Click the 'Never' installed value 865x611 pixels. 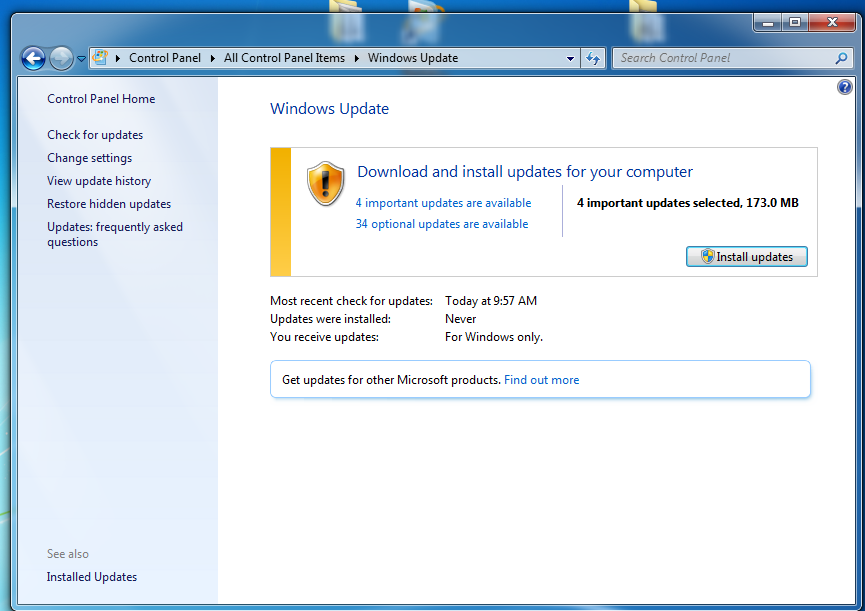point(461,319)
